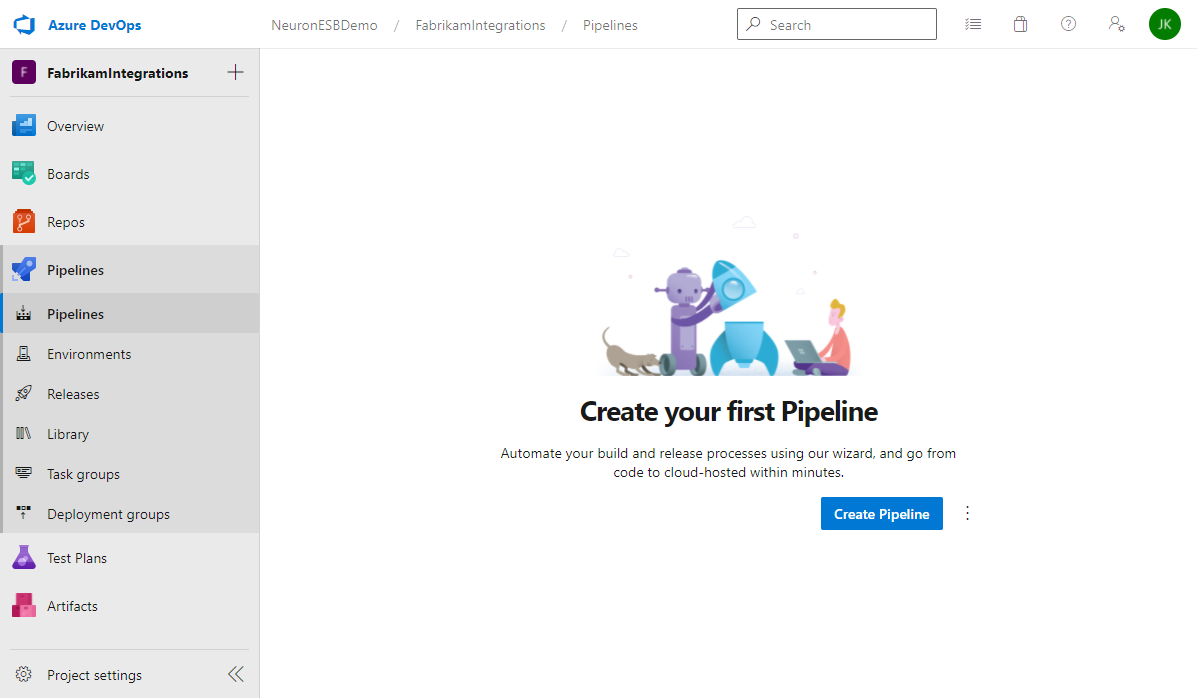1197x698 pixels.
Task: Click the Pipelines hub rocket icon
Action: click(24, 270)
